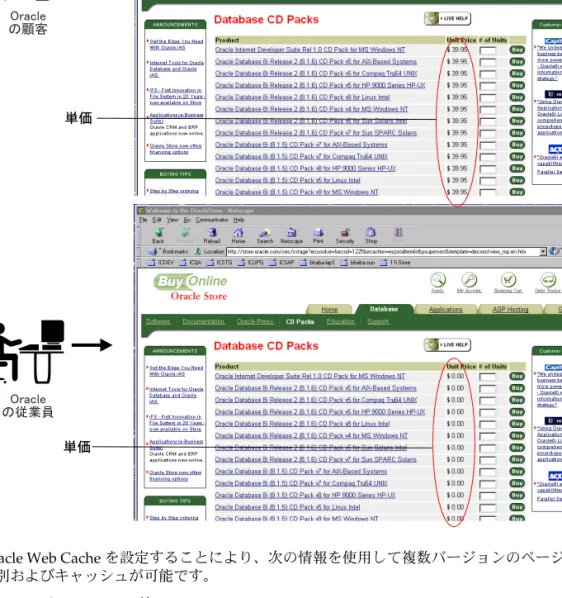This screenshot has height=598, width=562.
Task: Select CD Packs in the green sub-navigation
Action: (300, 322)
